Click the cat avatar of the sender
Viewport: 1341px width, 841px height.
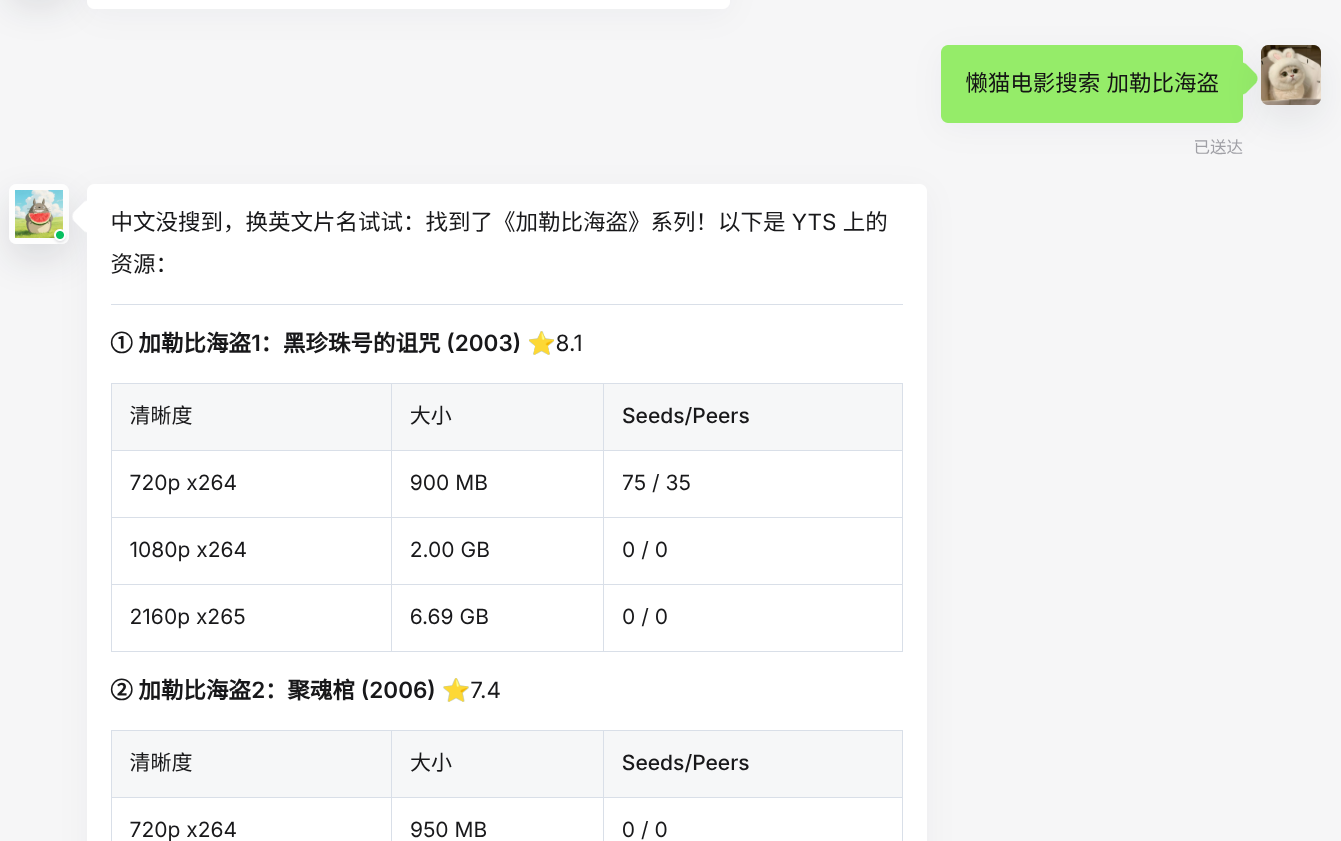[x=1290, y=75]
